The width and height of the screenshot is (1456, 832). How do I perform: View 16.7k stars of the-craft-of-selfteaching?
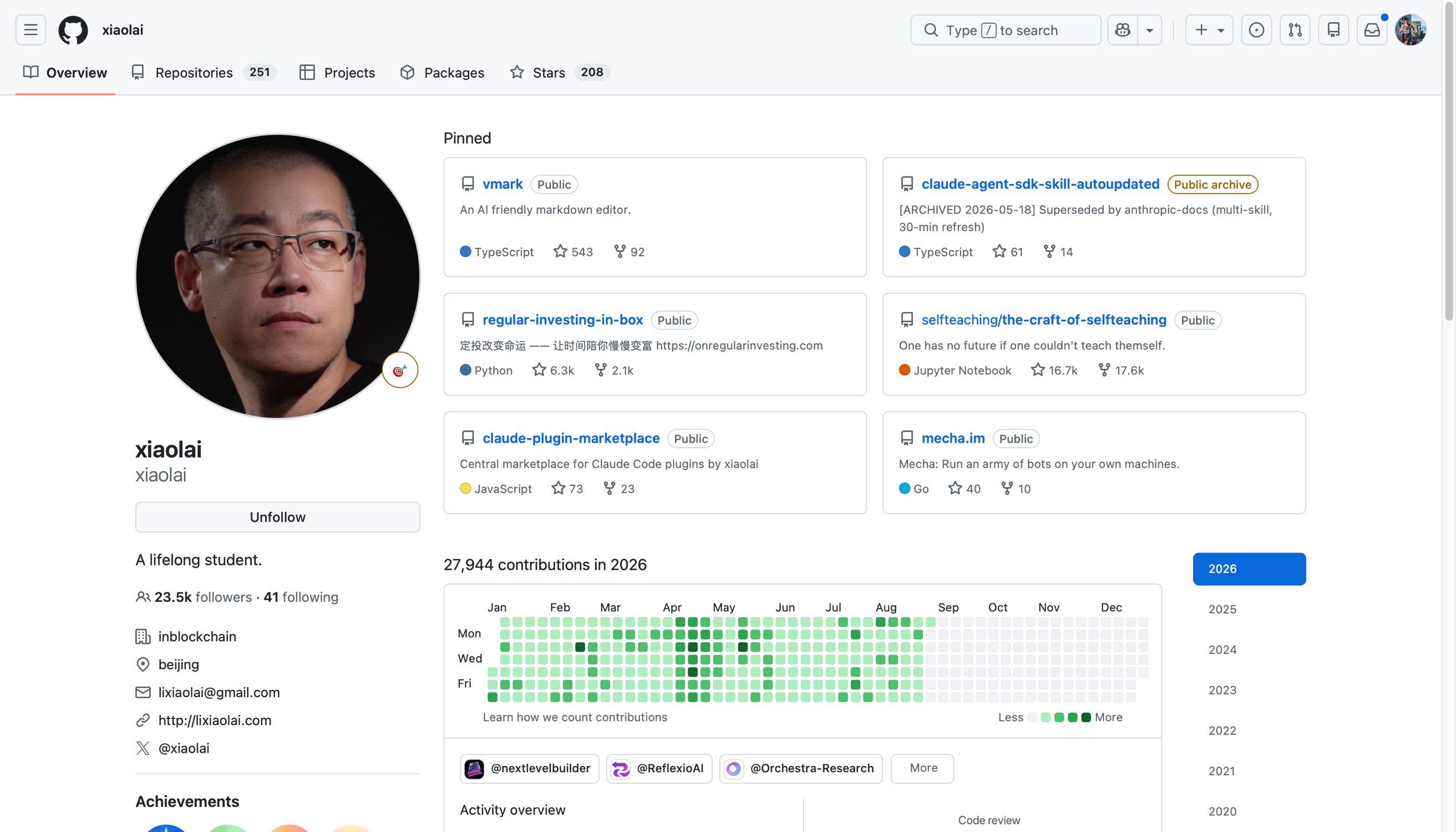coord(1054,371)
